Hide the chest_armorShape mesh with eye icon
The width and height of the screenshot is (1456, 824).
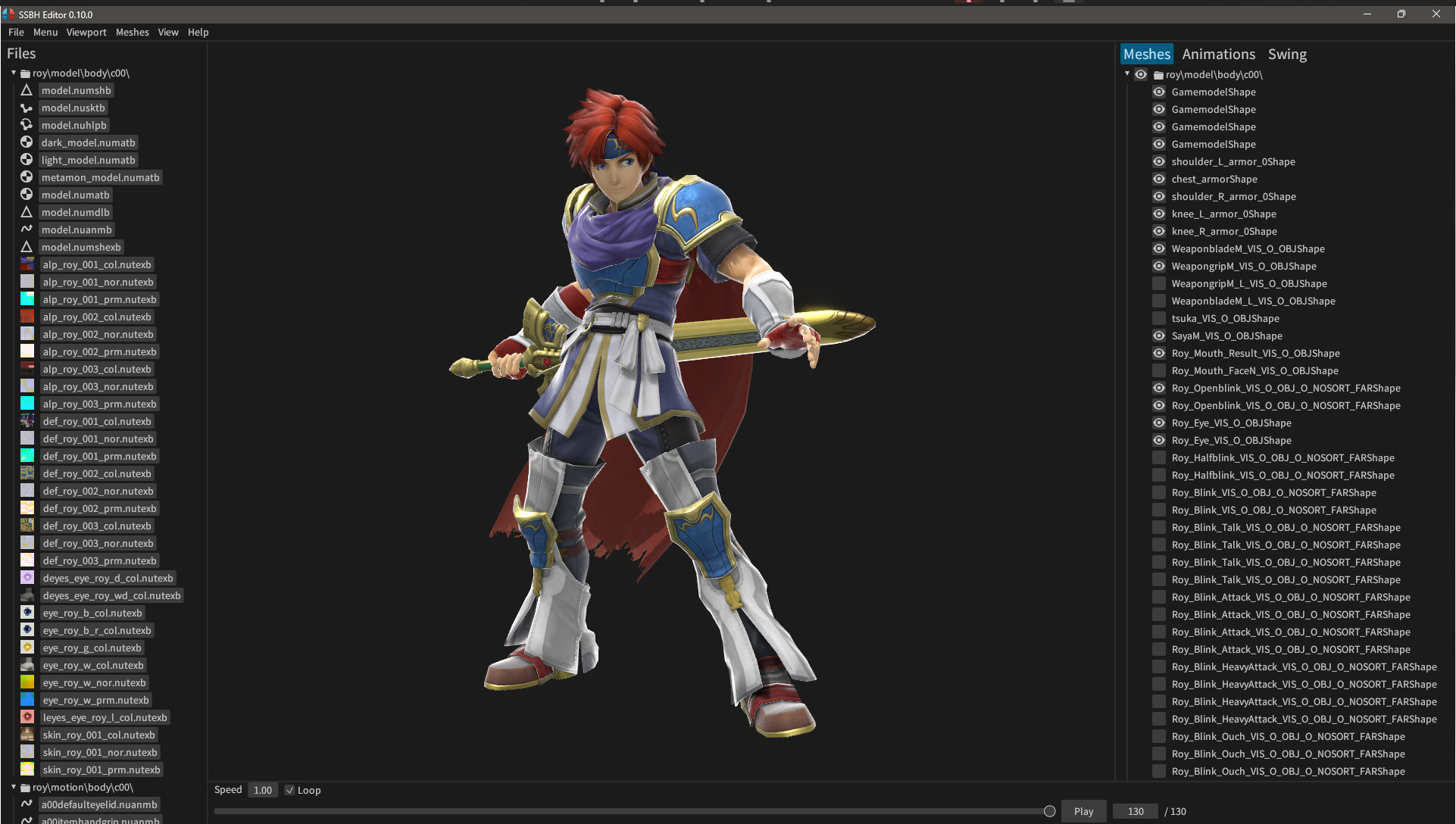click(1159, 179)
